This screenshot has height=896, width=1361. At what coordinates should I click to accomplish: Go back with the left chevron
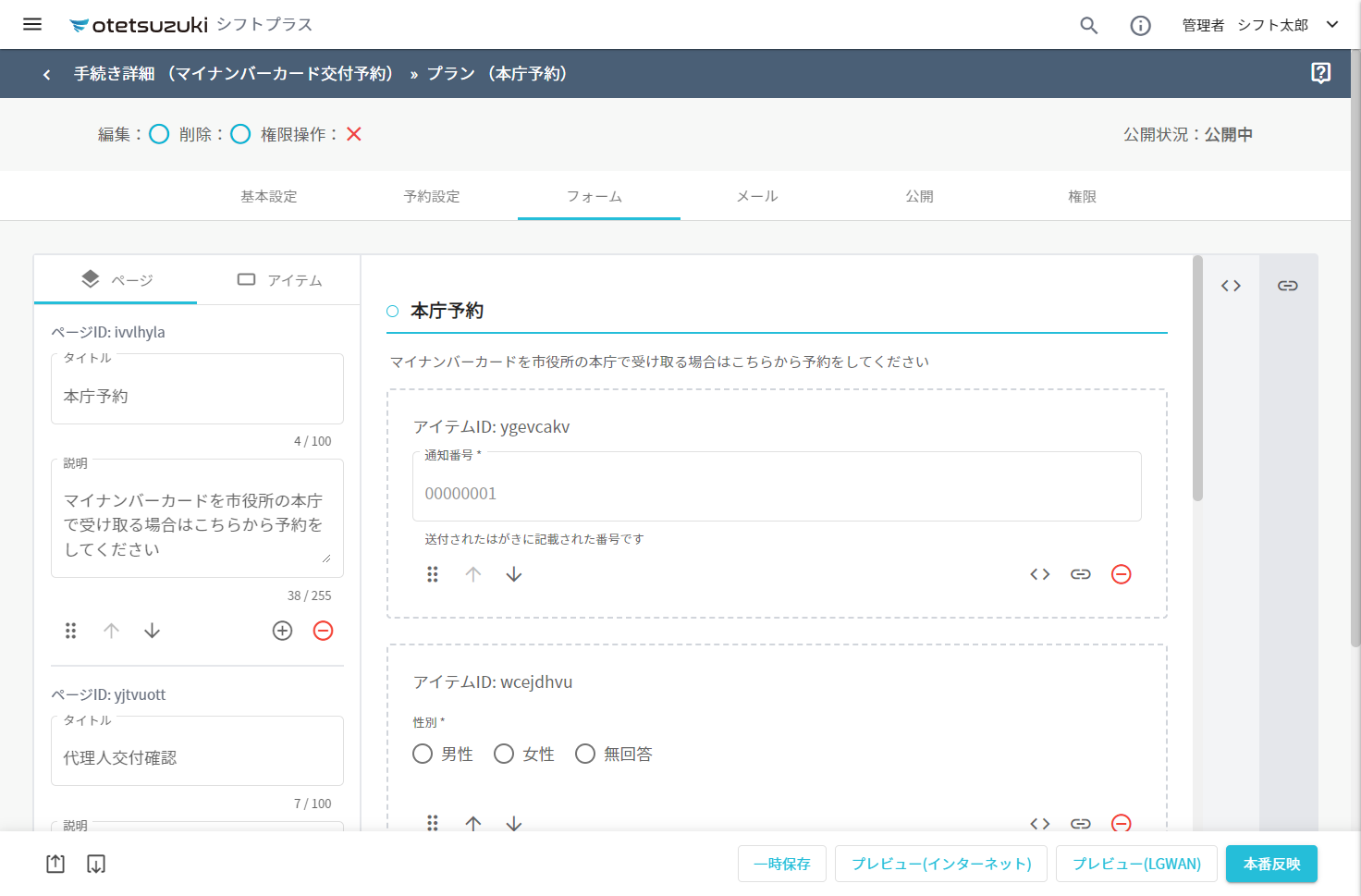[47, 74]
